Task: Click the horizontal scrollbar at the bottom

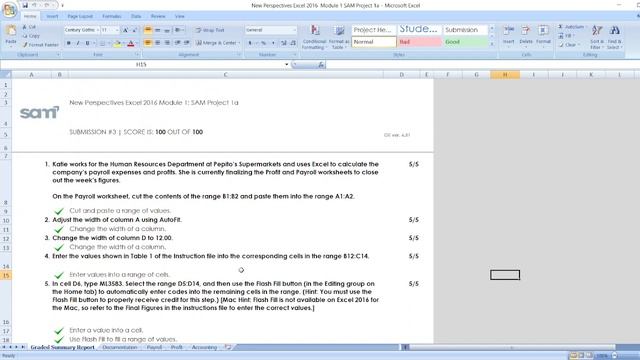Action: click(x=512, y=347)
